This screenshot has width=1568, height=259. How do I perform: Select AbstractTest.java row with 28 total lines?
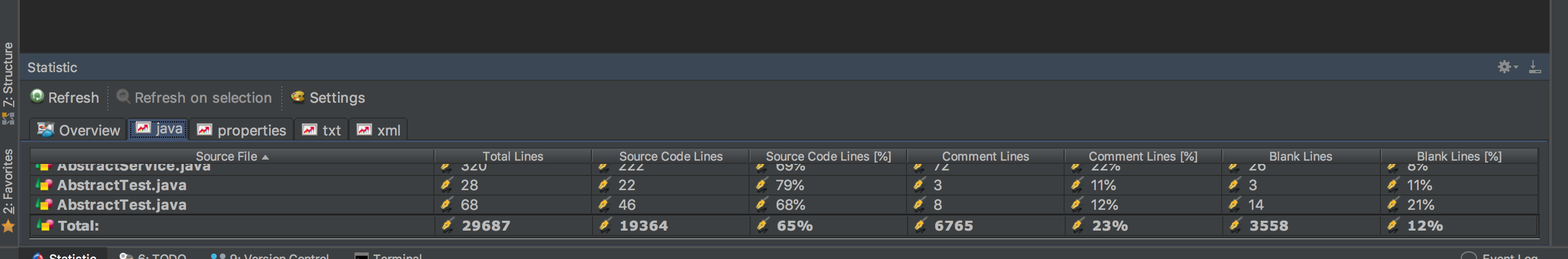click(784, 185)
